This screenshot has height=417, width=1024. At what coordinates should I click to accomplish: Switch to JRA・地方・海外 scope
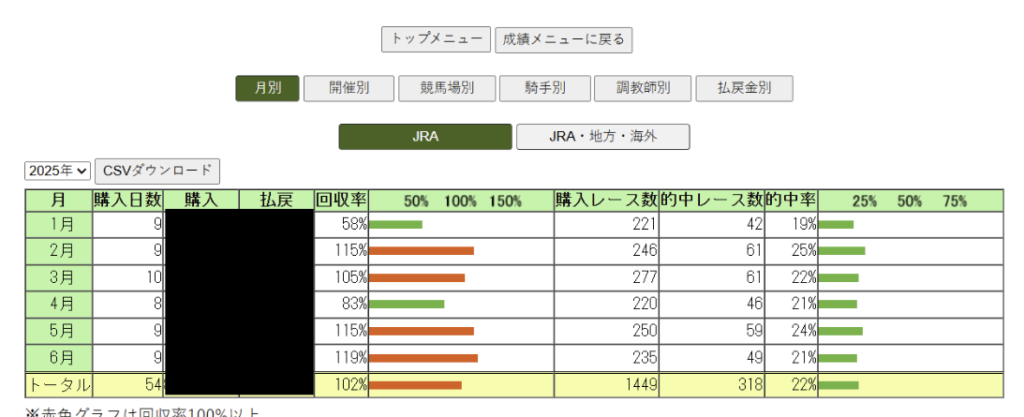tap(603, 137)
